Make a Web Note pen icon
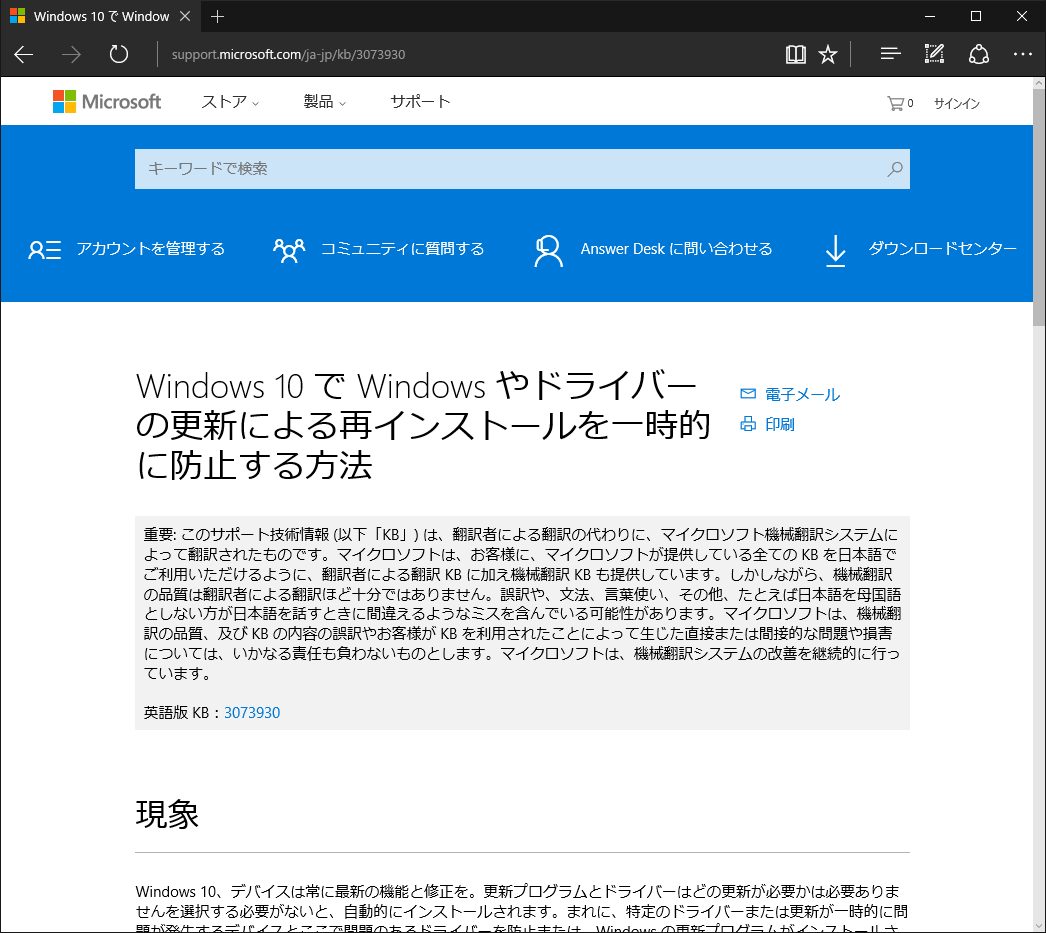This screenshot has width=1046, height=933. tap(934, 54)
